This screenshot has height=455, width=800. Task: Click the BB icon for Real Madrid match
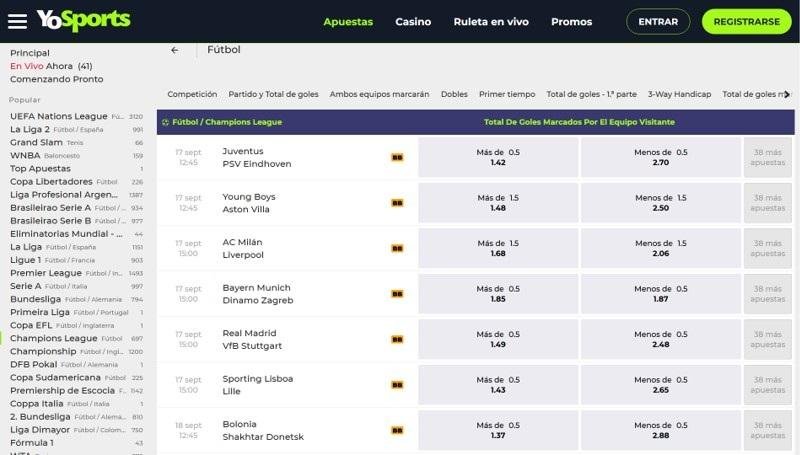(397, 339)
